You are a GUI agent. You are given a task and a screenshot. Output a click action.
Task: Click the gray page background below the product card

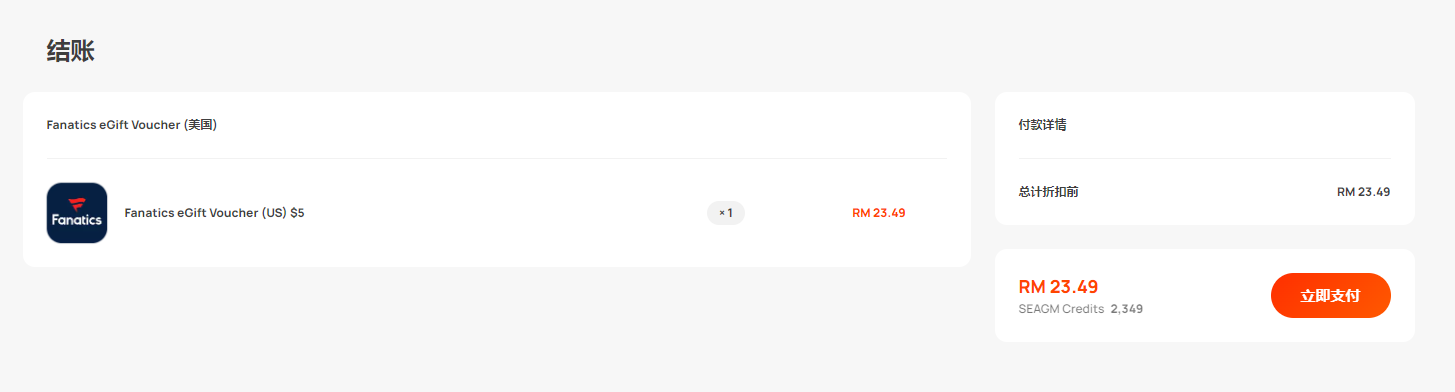coord(497,330)
